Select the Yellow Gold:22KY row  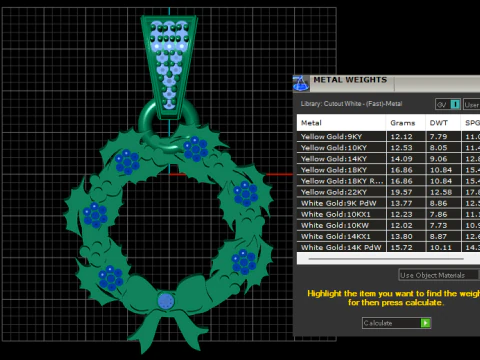coord(388,192)
